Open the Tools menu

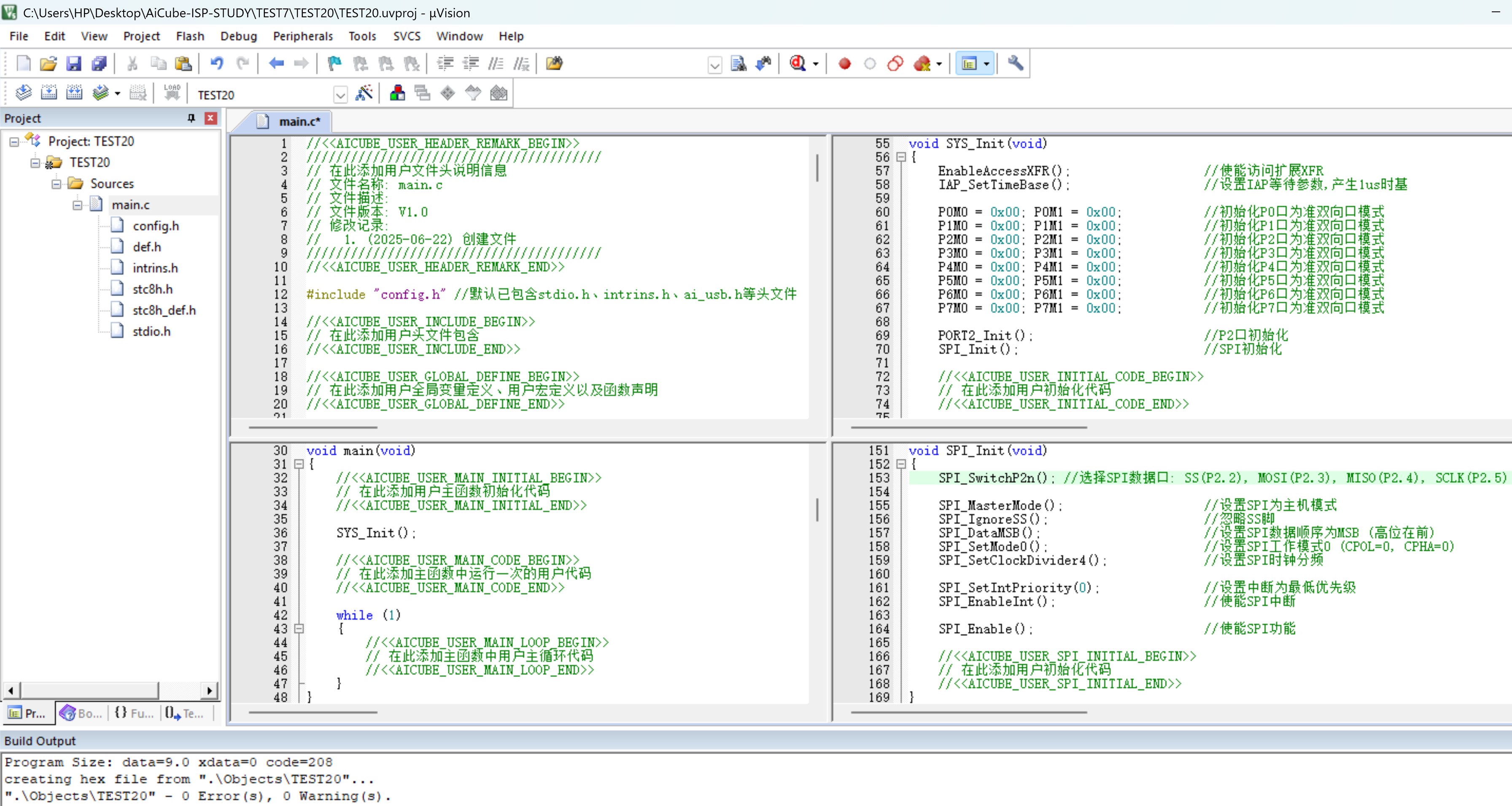(362, 36)
